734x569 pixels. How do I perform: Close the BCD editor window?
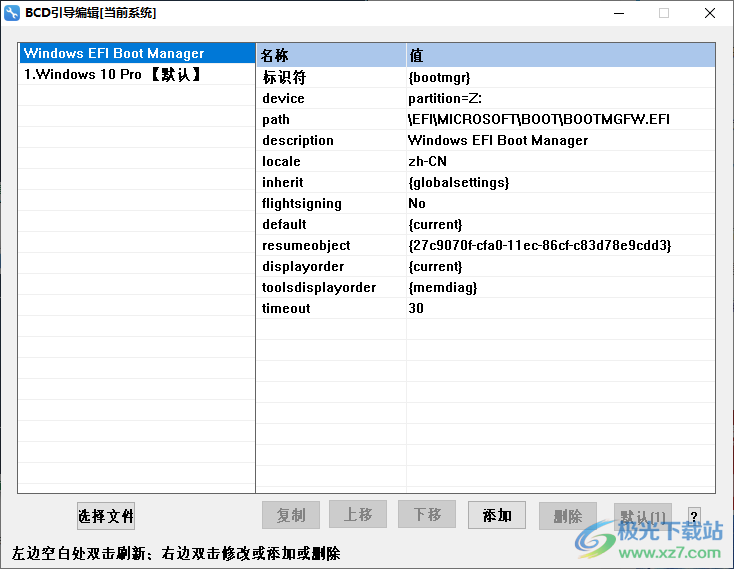(x=710, y=13)
